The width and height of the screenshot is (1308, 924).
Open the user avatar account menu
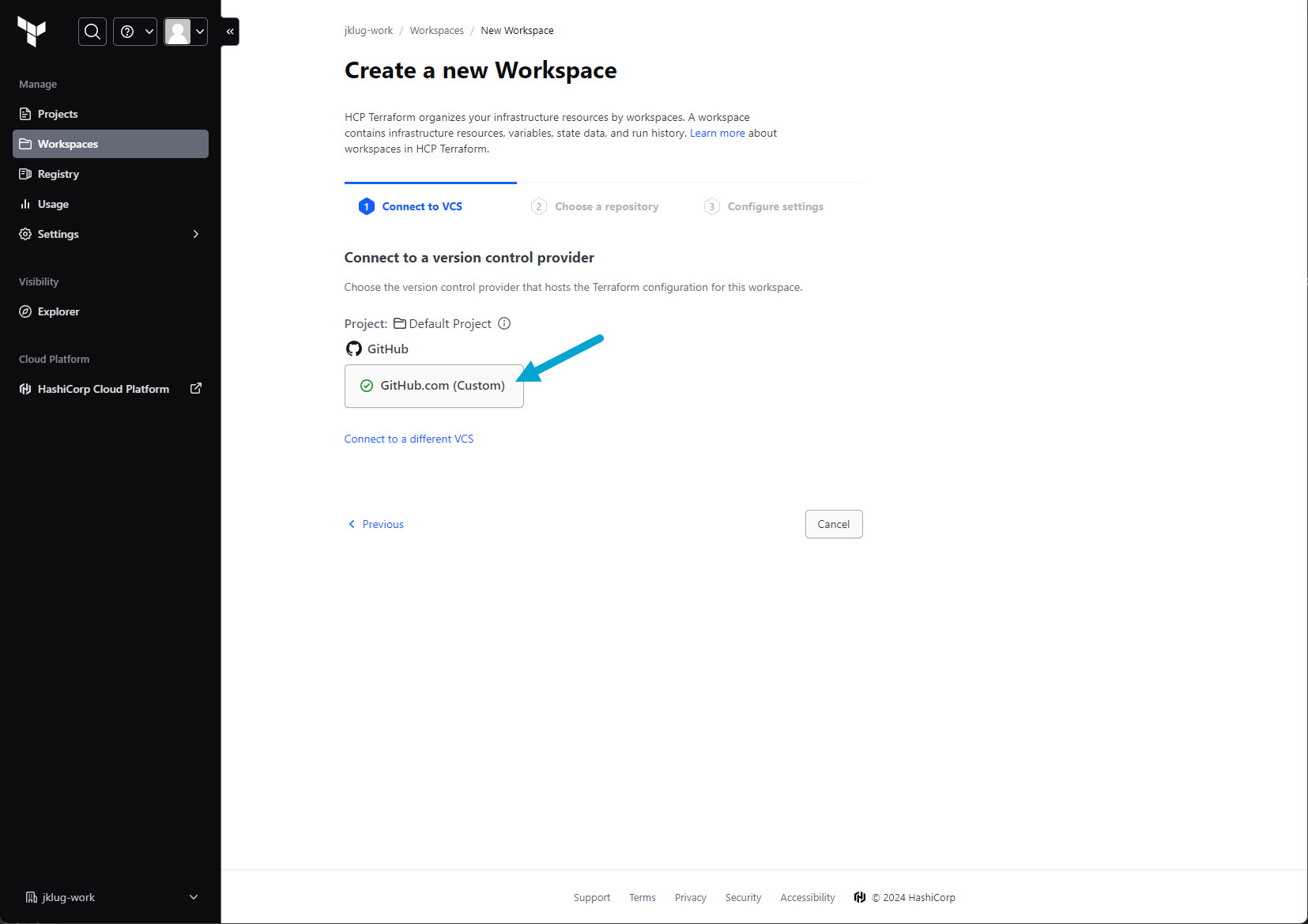(x=186, y=32)
